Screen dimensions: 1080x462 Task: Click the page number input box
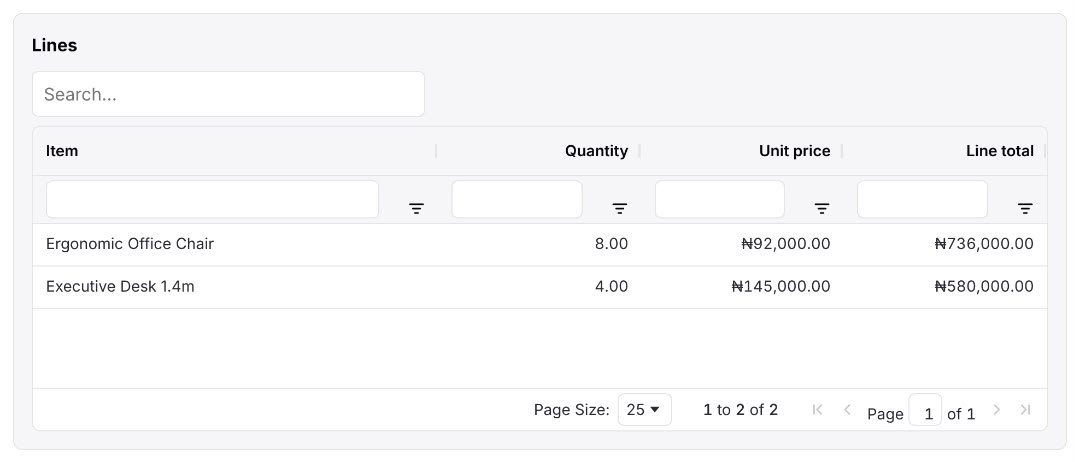point(925,410)
